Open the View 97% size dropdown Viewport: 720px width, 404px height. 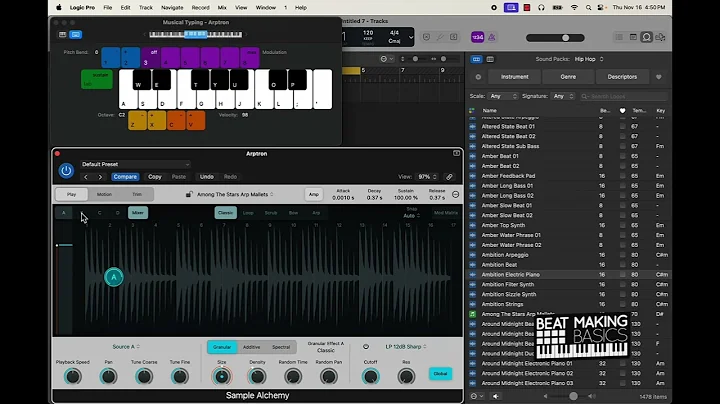427,177
